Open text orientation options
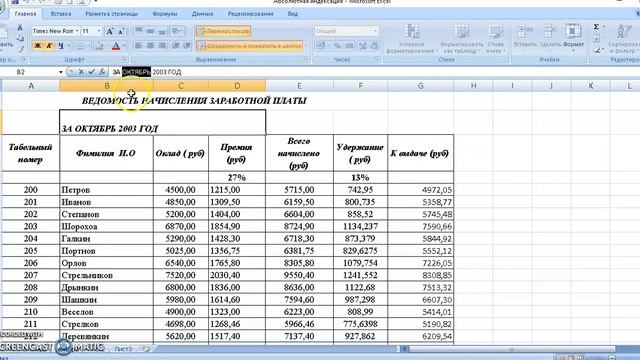This screenshot has height=360, width=640. pos(177,31)
